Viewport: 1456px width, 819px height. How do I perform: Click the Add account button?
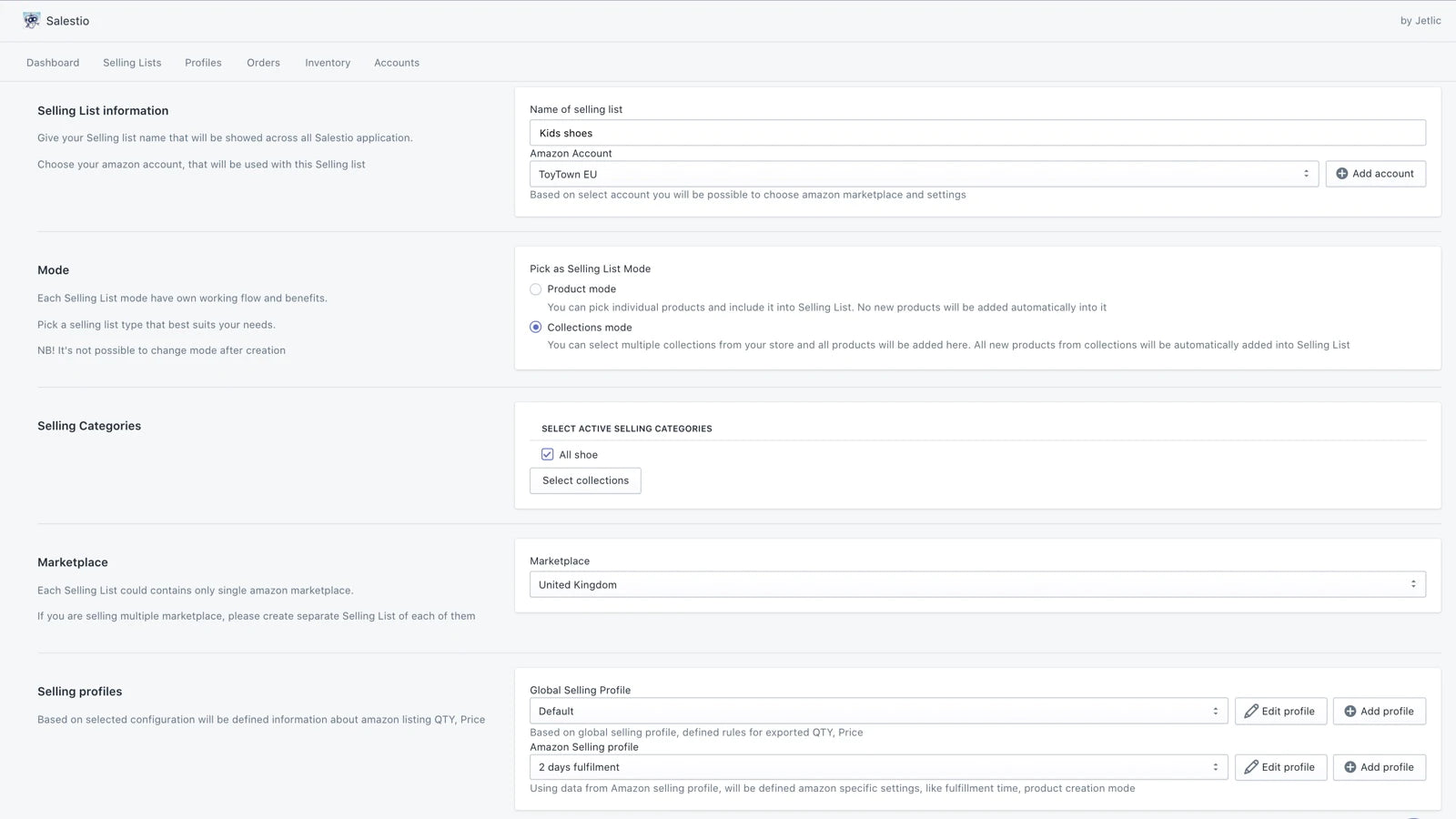click(x=1375, y=173)
